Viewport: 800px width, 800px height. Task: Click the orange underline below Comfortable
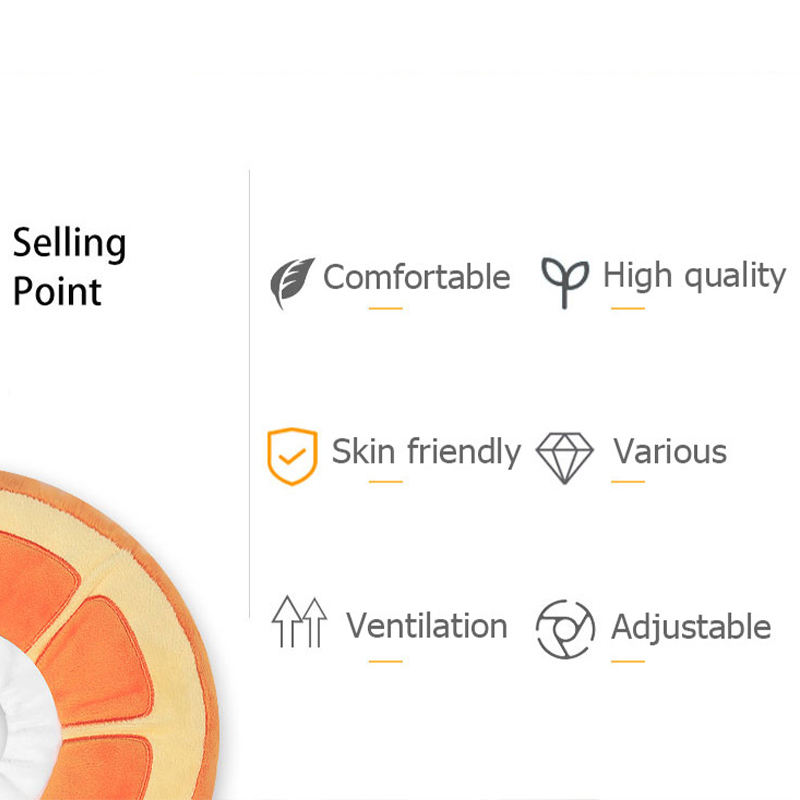(385, 308)
